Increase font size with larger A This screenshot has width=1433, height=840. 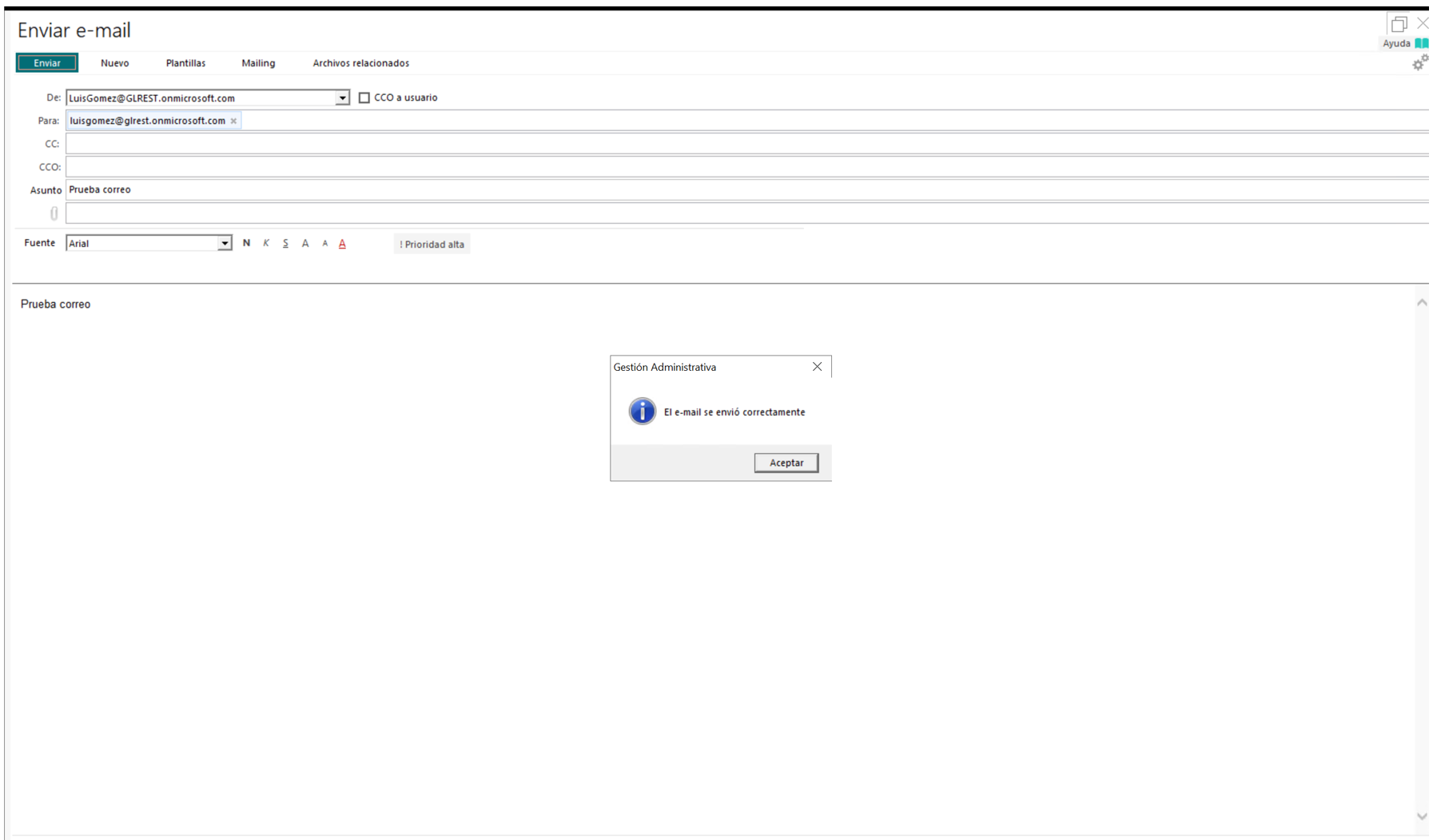(x=305, y=243)
